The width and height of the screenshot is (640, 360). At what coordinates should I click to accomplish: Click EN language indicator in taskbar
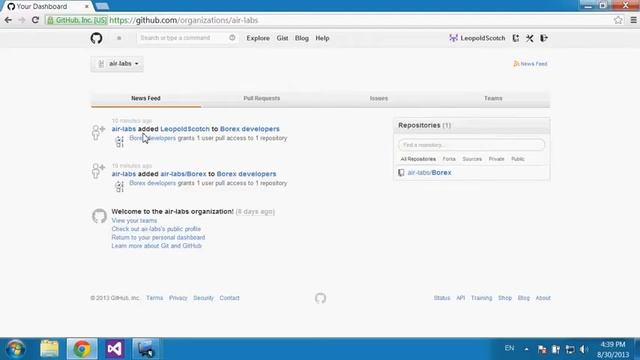tap(509, 348)
